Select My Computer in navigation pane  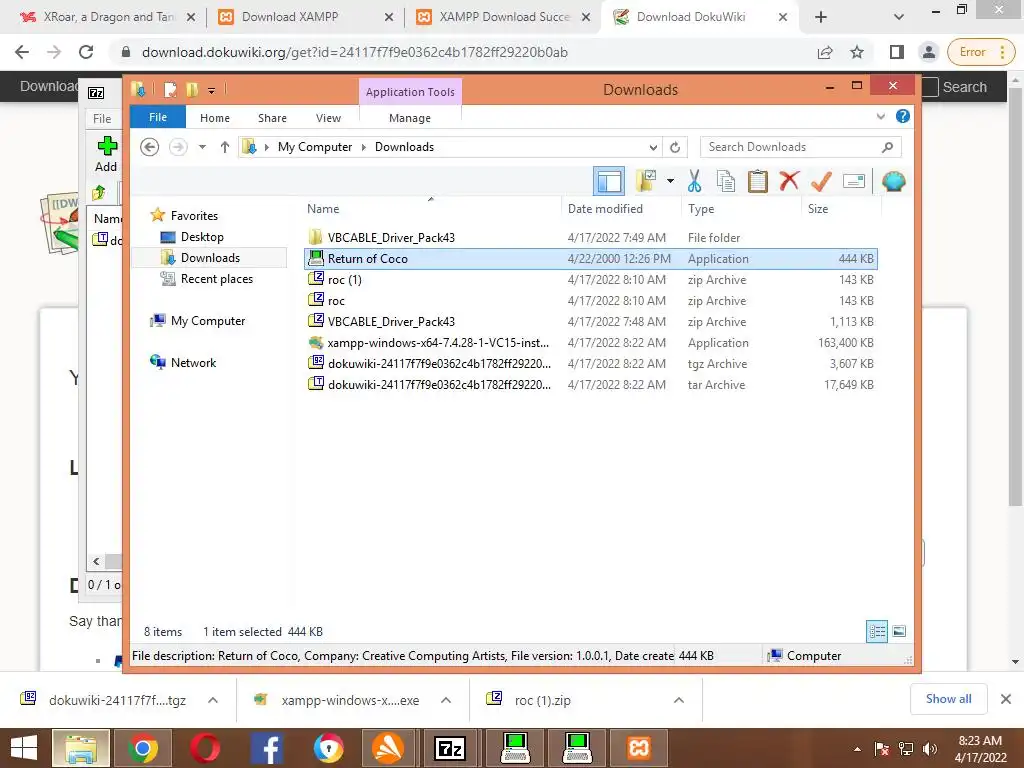(x=208, y=321)
